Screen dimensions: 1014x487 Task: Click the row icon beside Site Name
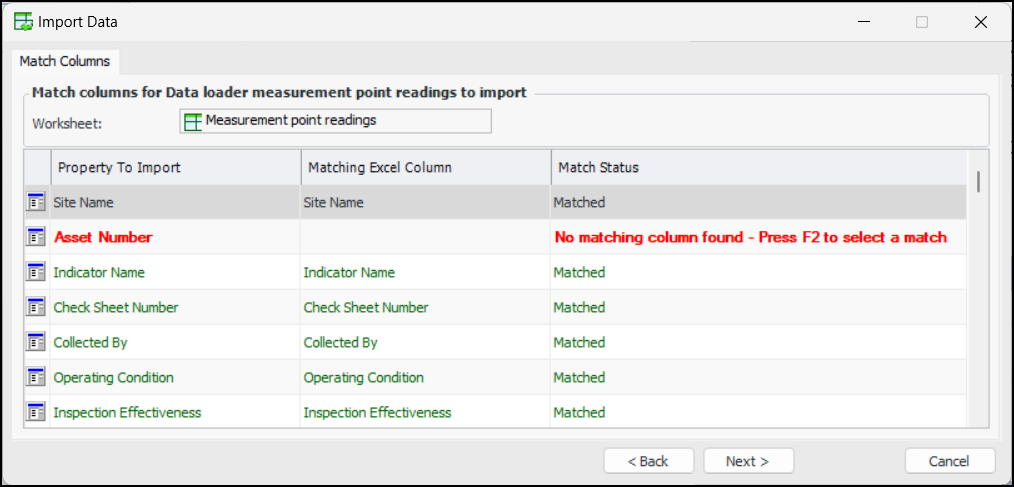36,202
